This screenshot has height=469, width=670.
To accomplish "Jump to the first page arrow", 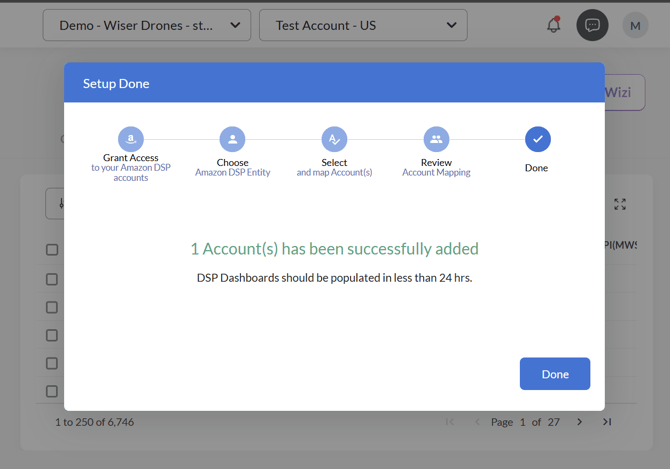I will tap(450, 422).
